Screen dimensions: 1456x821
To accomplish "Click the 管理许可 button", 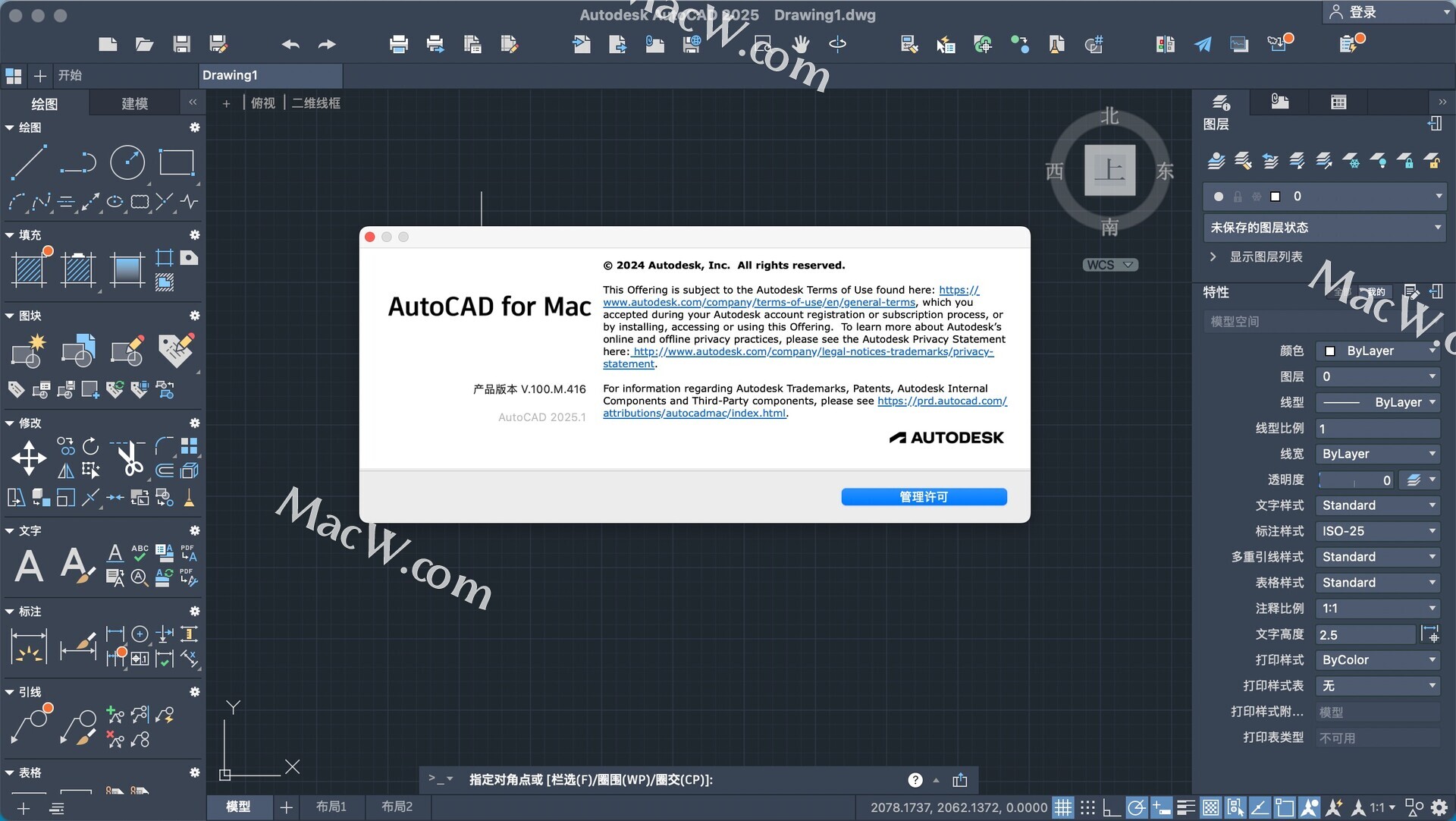I will (924, 497).
